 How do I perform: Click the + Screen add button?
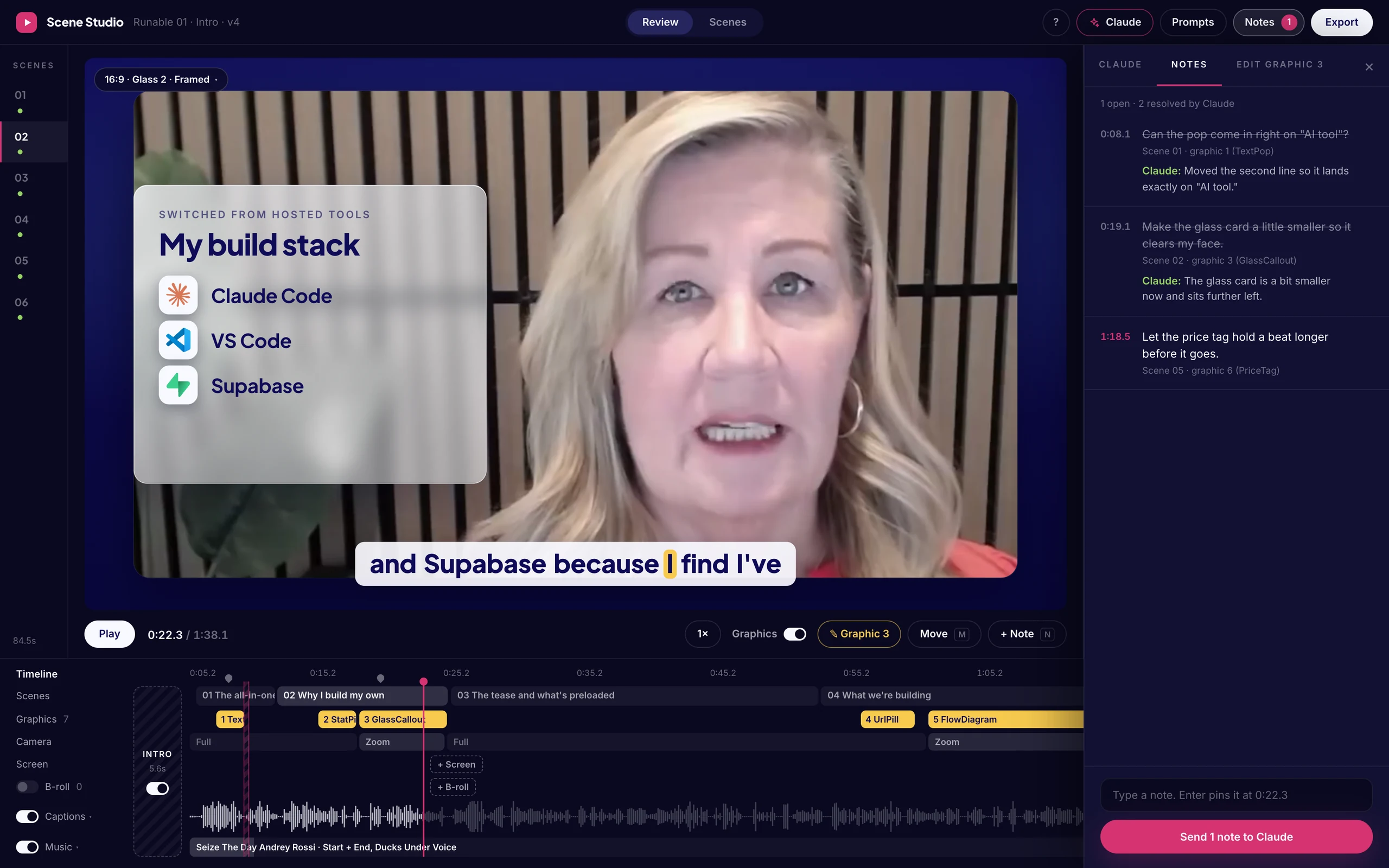tap(456, 764)
